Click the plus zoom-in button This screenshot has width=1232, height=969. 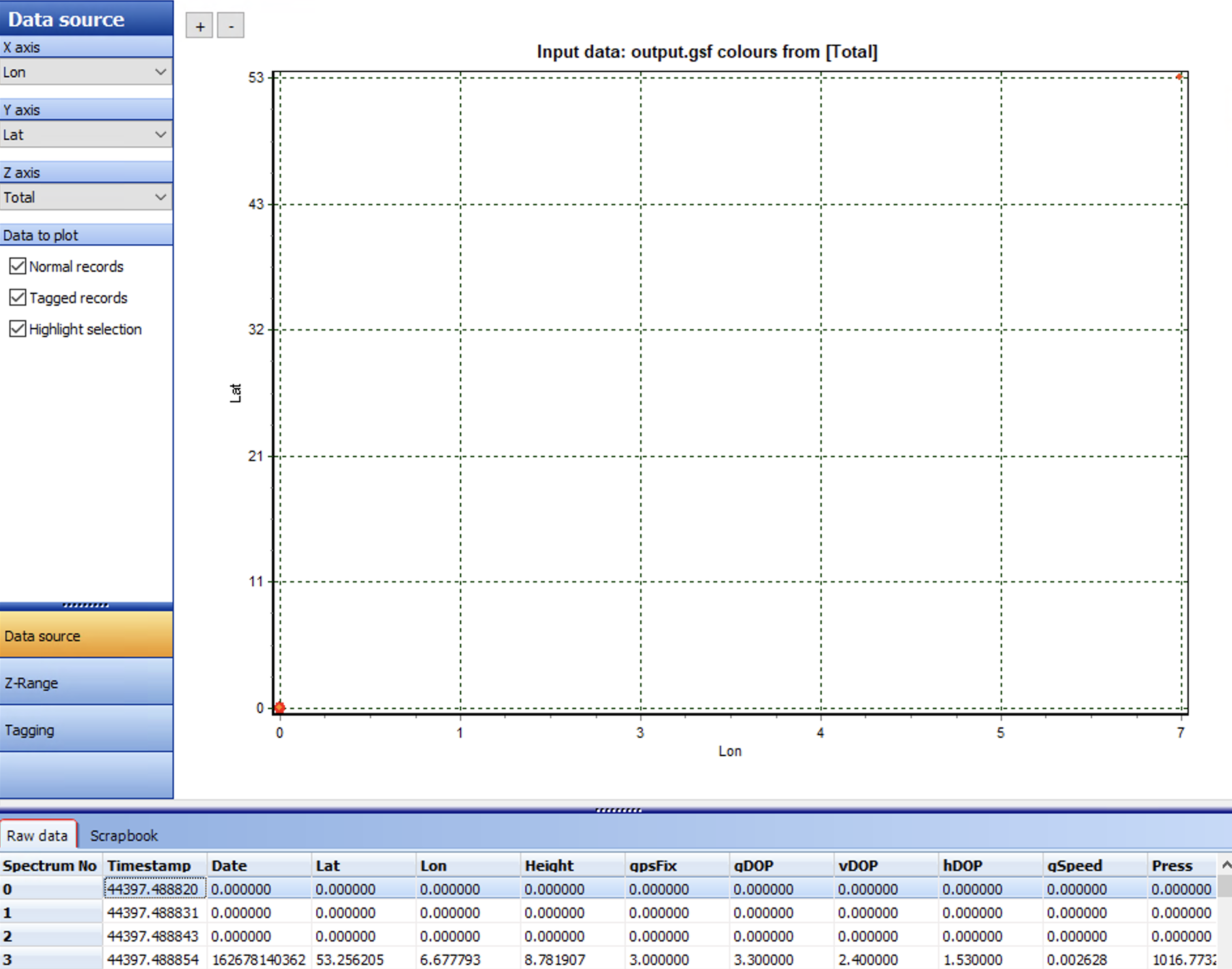tap(199, 26)
